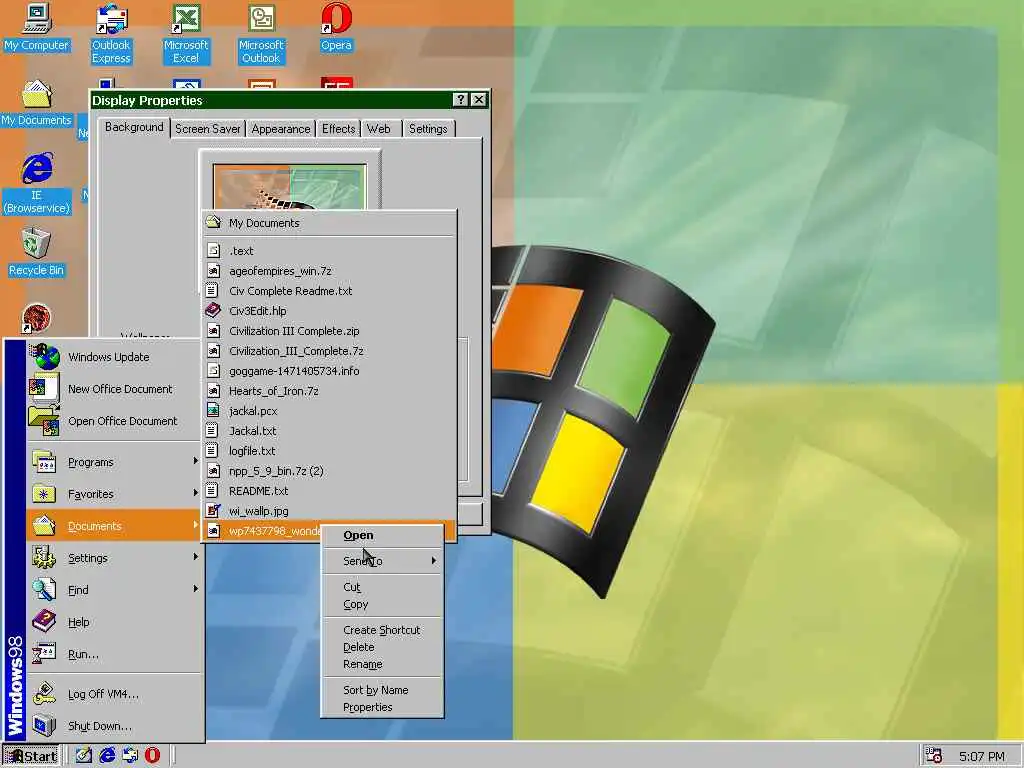Switch to the Settings tab in Display Properties
The height and width of the screenshot is (768, 1024).
tap(428, 129)
